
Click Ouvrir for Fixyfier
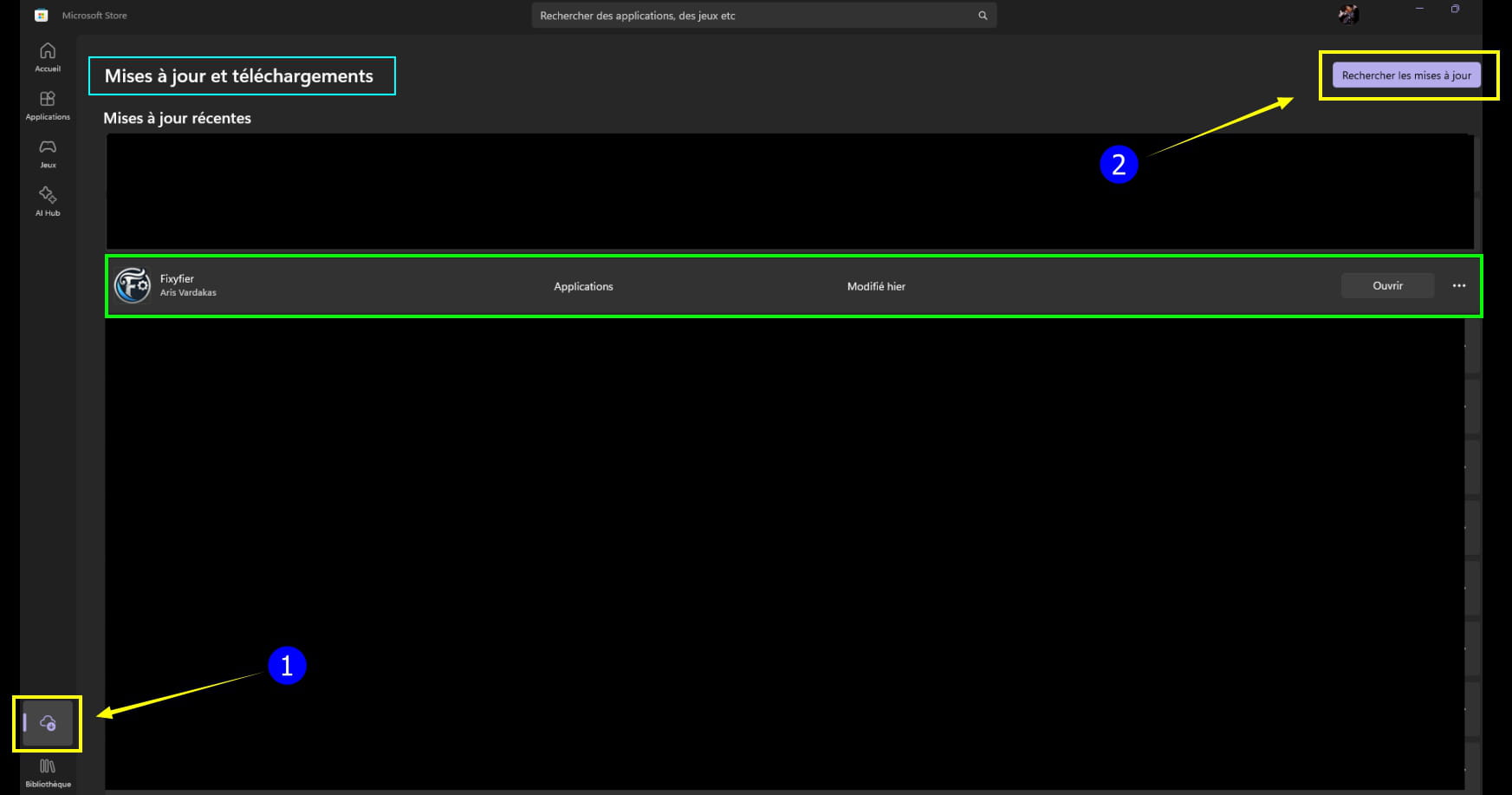pos(1387,285)
